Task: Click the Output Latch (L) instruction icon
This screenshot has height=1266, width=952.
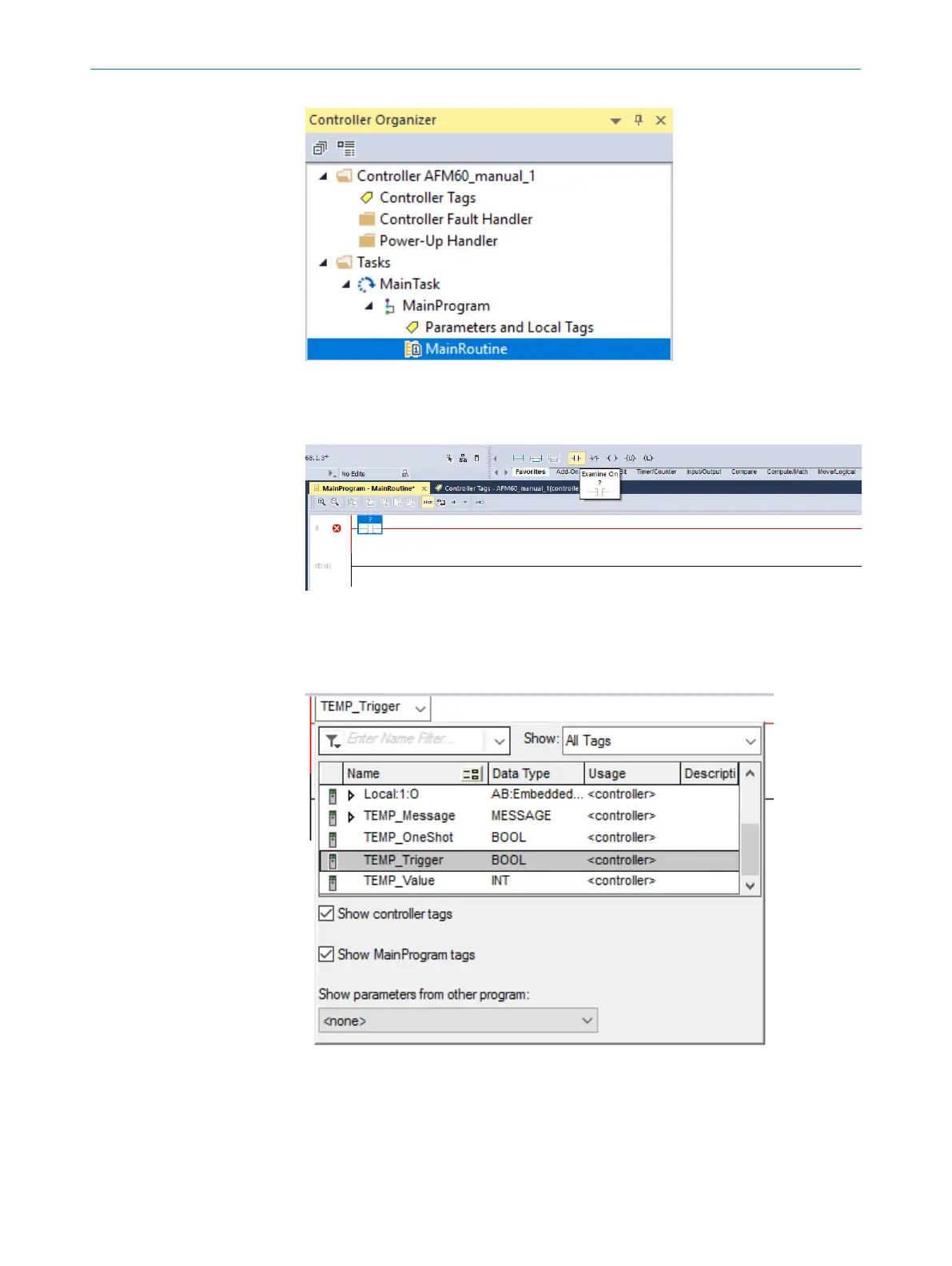Action: [x=648, y=458]
